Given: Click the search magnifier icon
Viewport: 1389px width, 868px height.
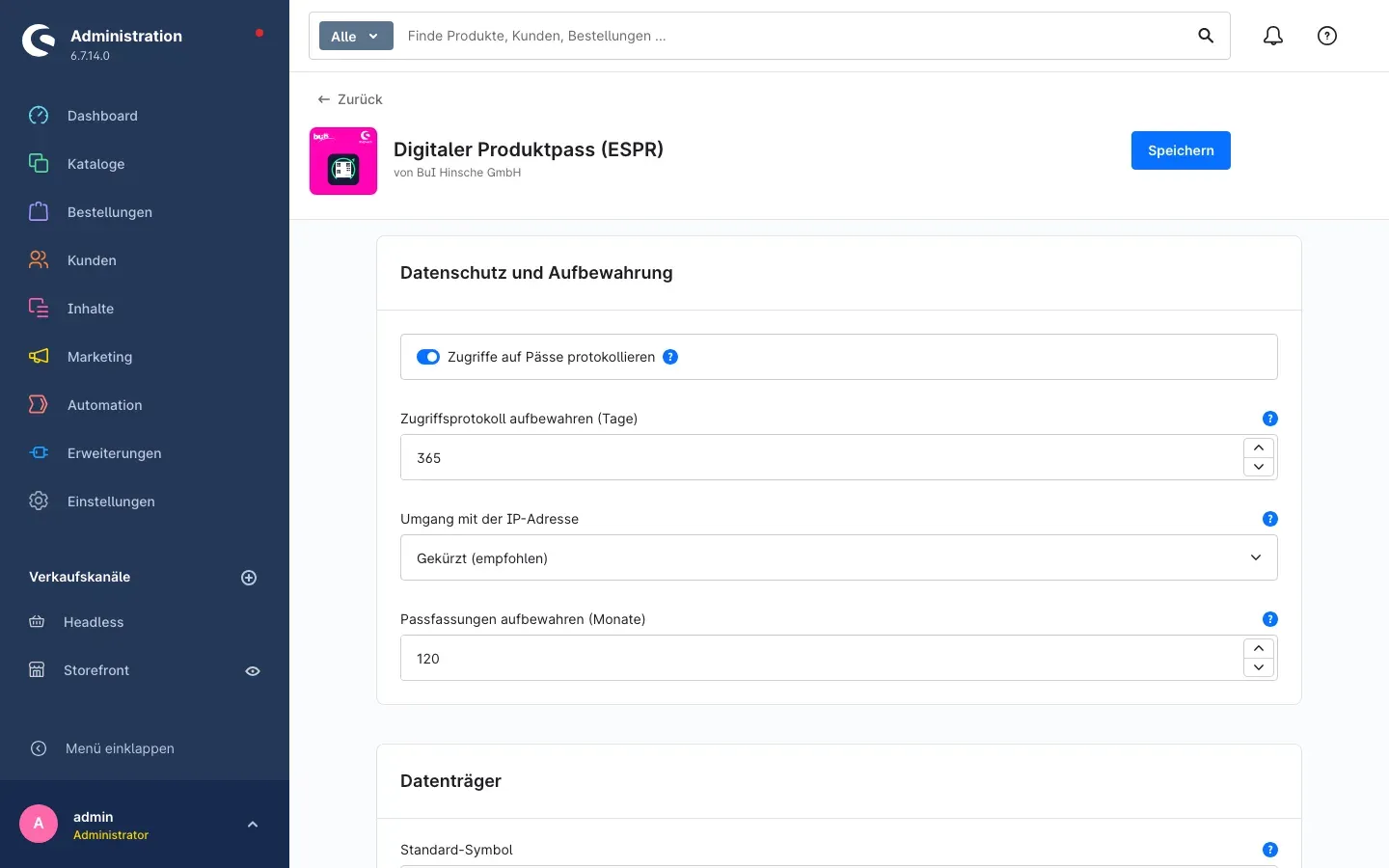Looking at the screenshot, I should 1206,36.
